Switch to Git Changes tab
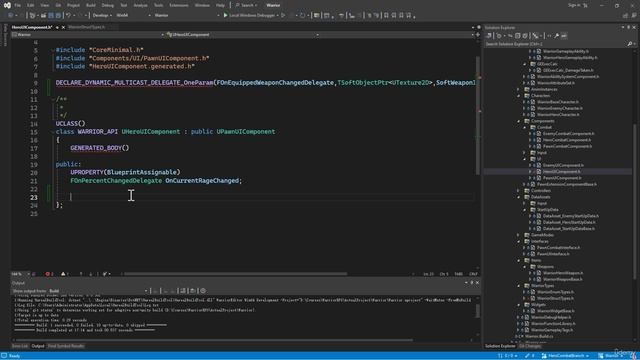 (x=530, y=346)
